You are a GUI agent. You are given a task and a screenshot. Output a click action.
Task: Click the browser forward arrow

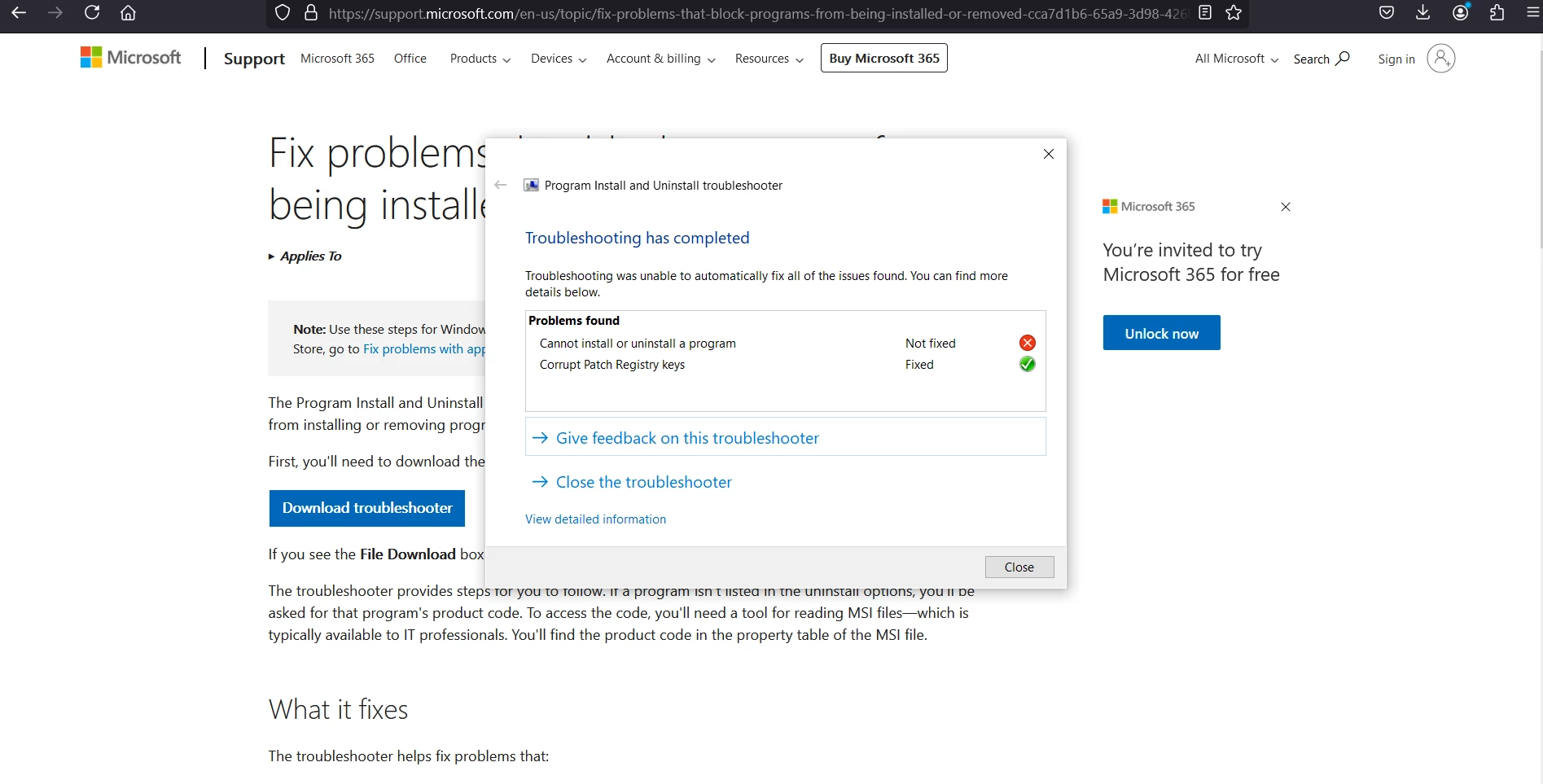coord(55,13)
